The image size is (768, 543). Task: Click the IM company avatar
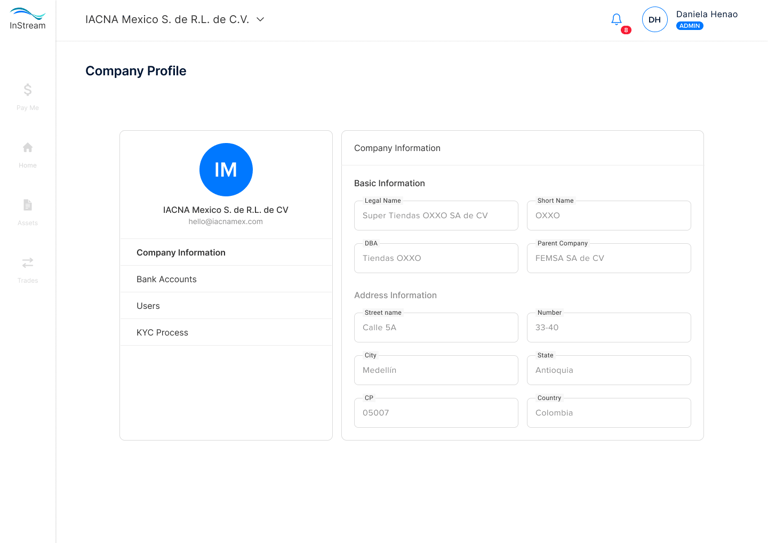[x=226, y=169]
